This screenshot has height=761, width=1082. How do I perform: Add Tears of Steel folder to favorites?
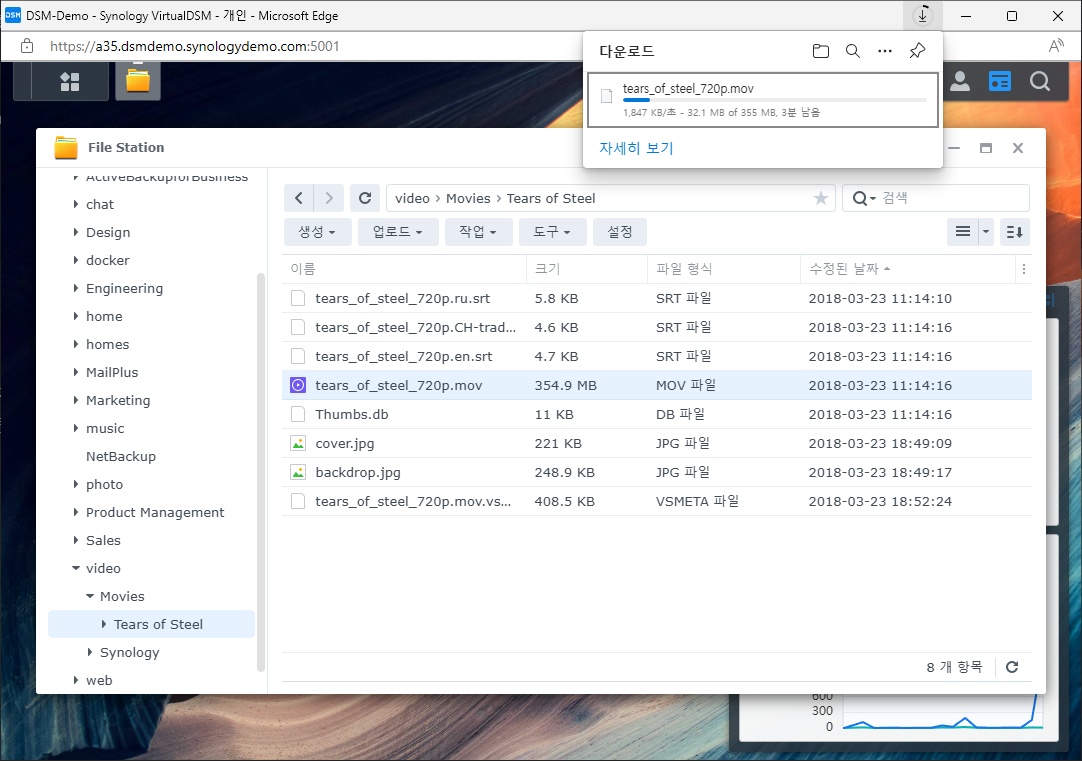(820, 199)
